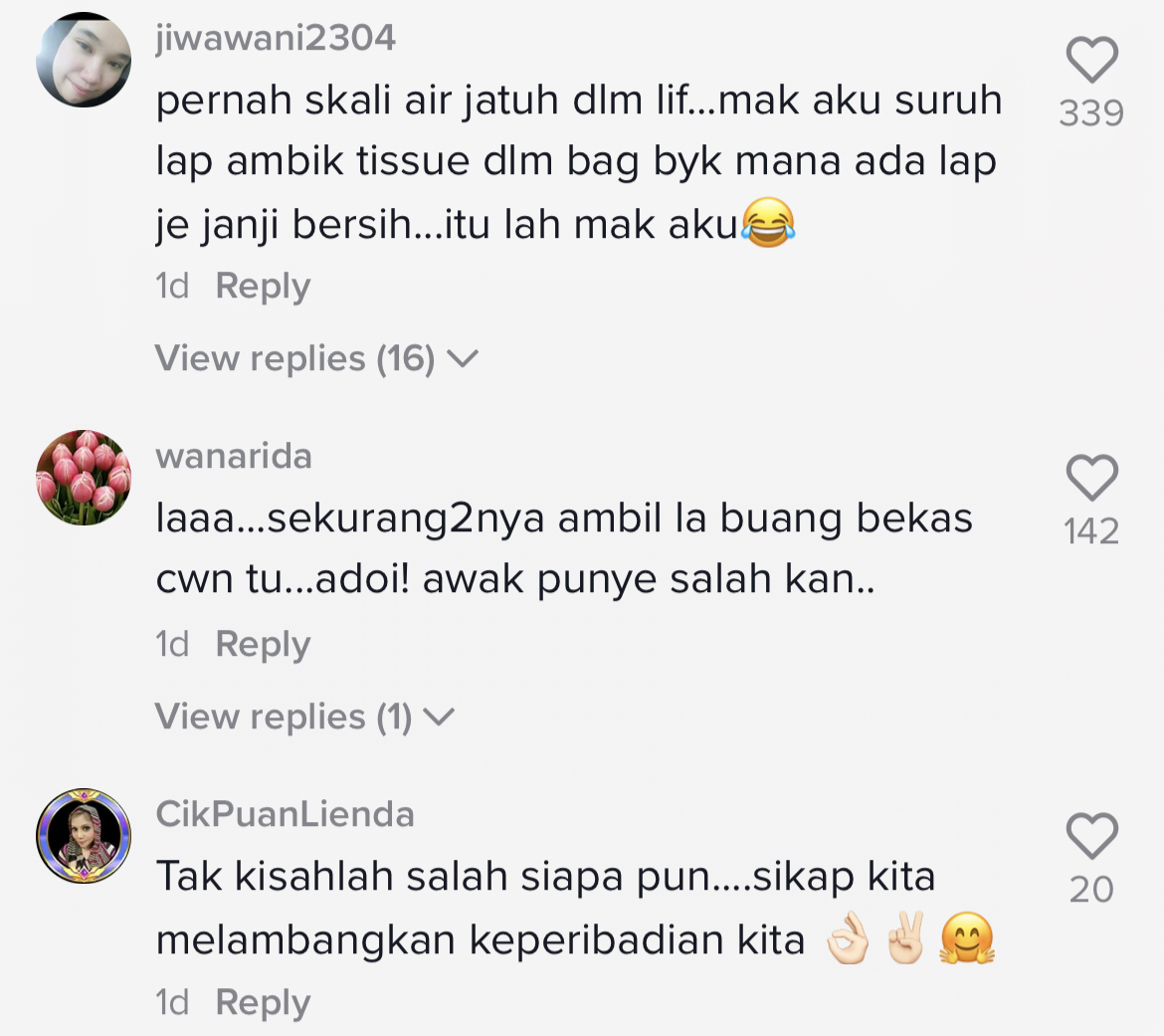Reply to jiwawani2304's comment
Viewport: 1164px width, 1036px height.
click(x=263, y=287)
